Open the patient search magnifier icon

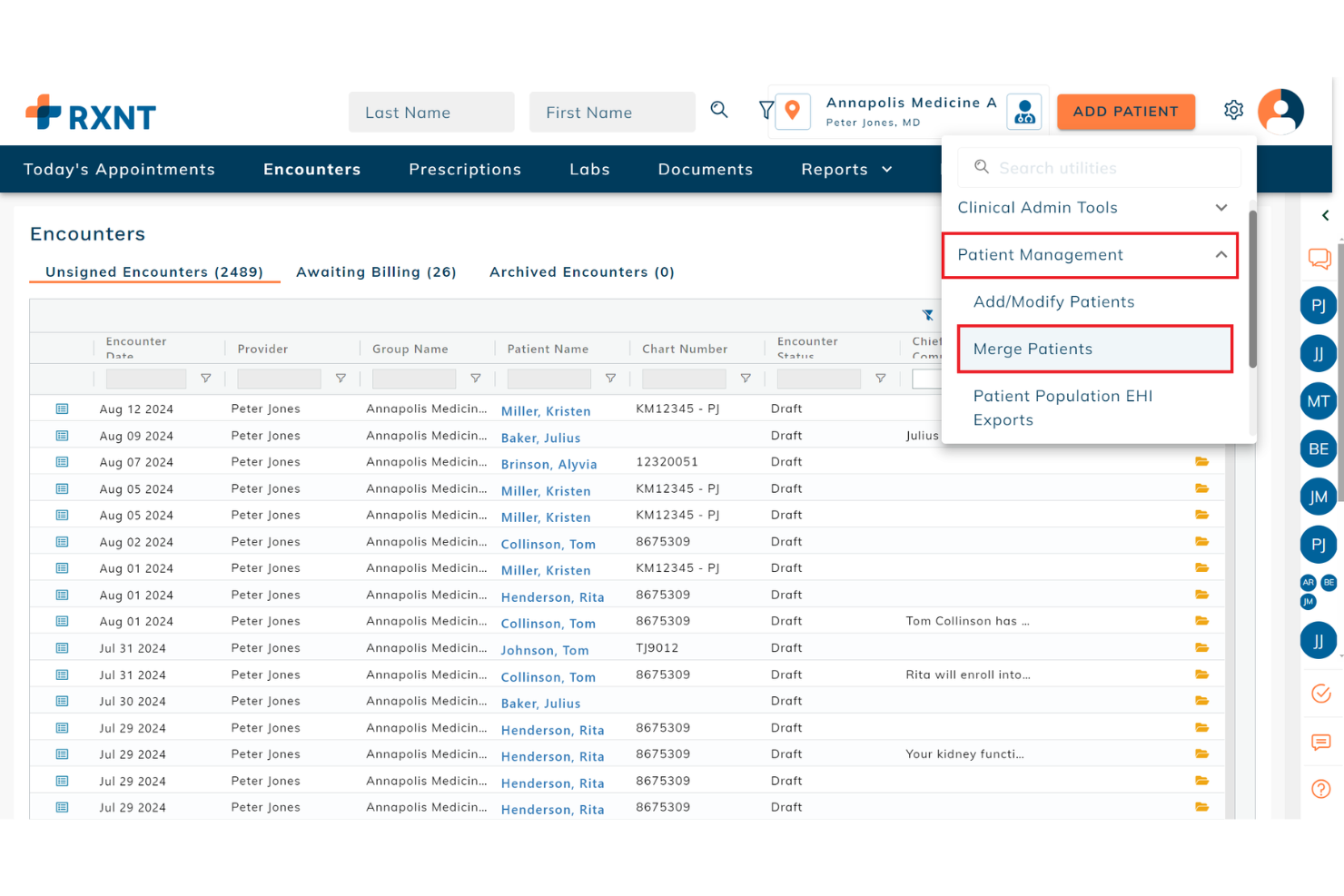(719, 110)
